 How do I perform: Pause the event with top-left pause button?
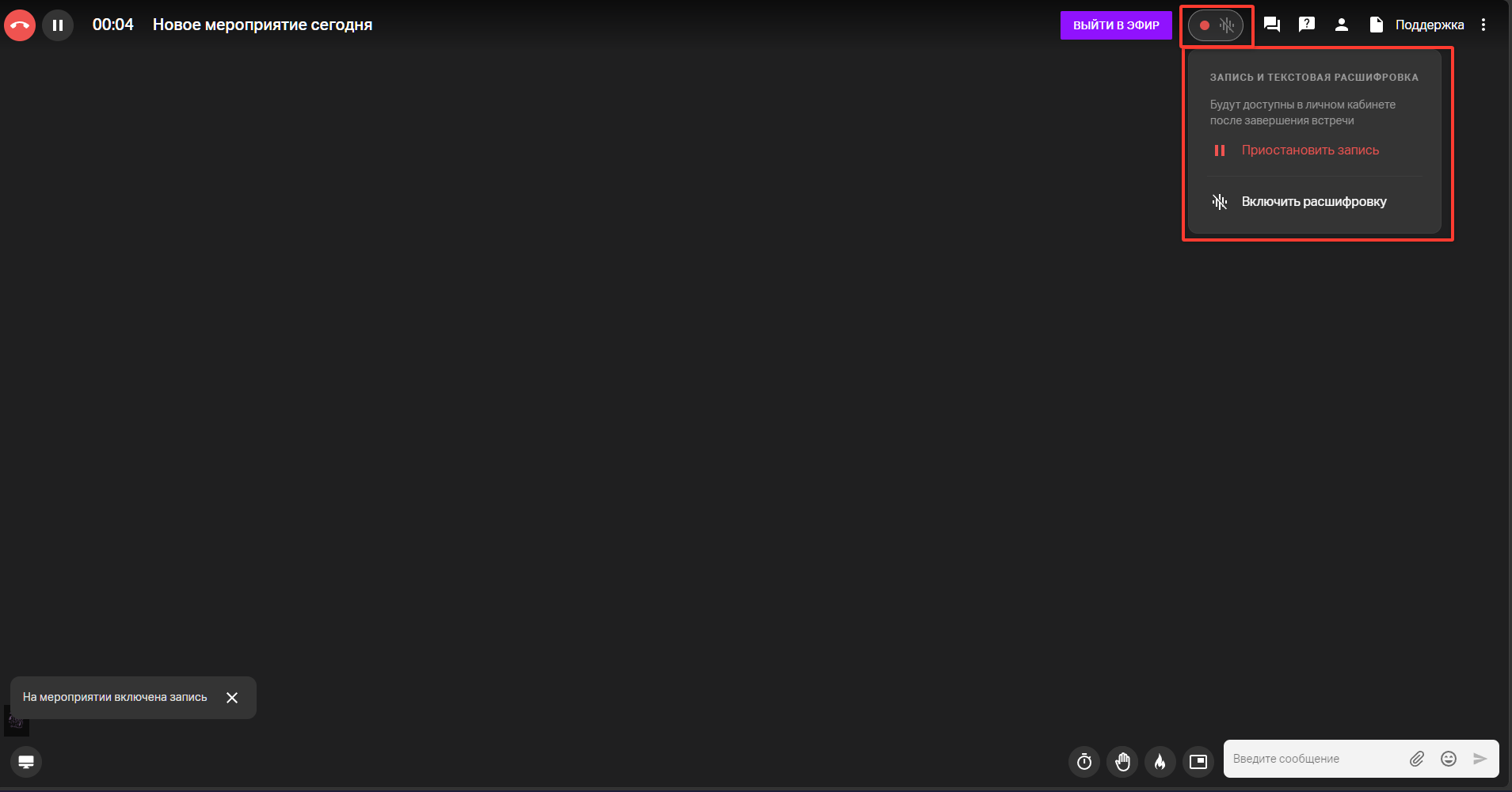[58, 25]
